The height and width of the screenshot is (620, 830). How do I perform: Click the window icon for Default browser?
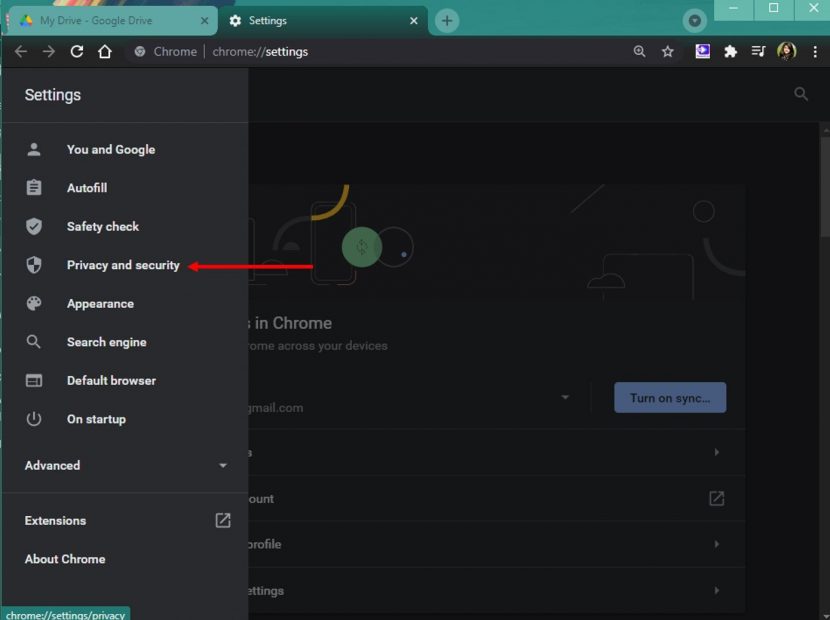pos(34,381)
